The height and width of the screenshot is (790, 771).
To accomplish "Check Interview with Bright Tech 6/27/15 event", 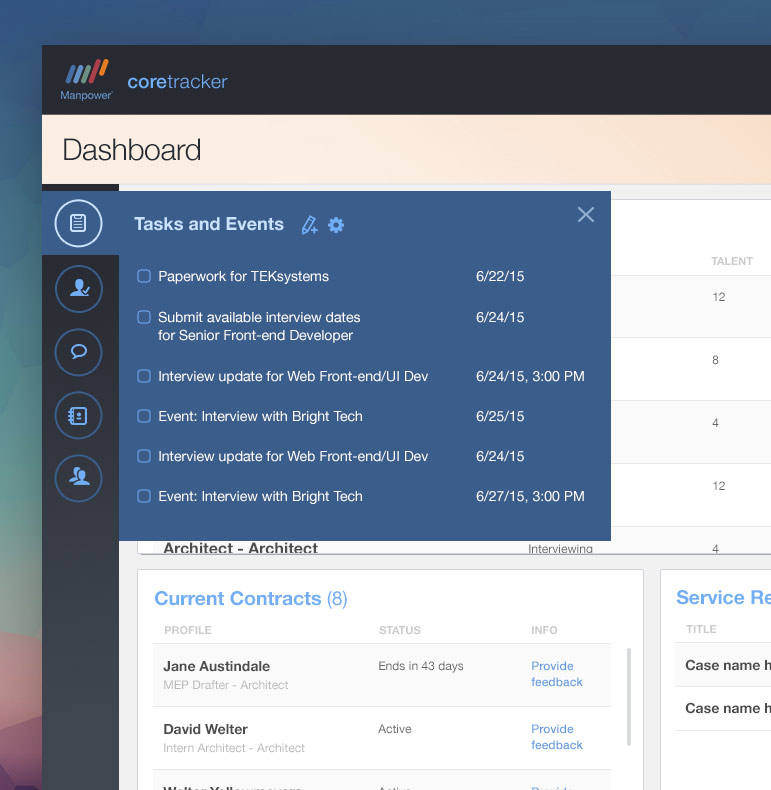I will coord(144,496).
